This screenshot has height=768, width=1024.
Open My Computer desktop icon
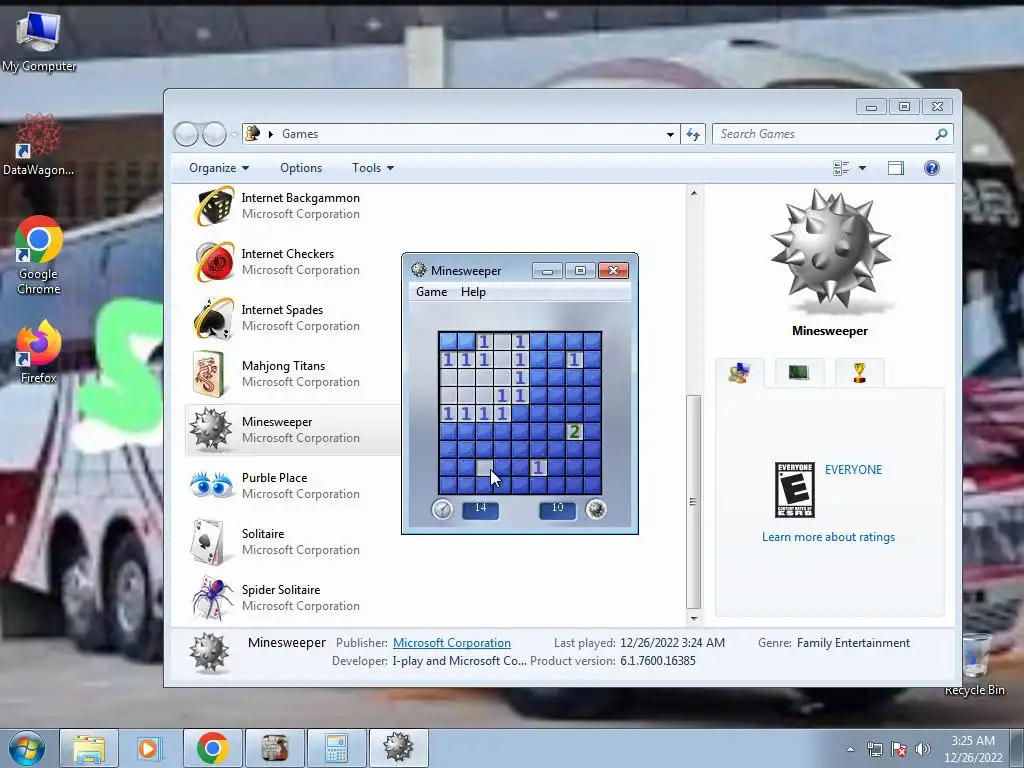tap(39, 40)
